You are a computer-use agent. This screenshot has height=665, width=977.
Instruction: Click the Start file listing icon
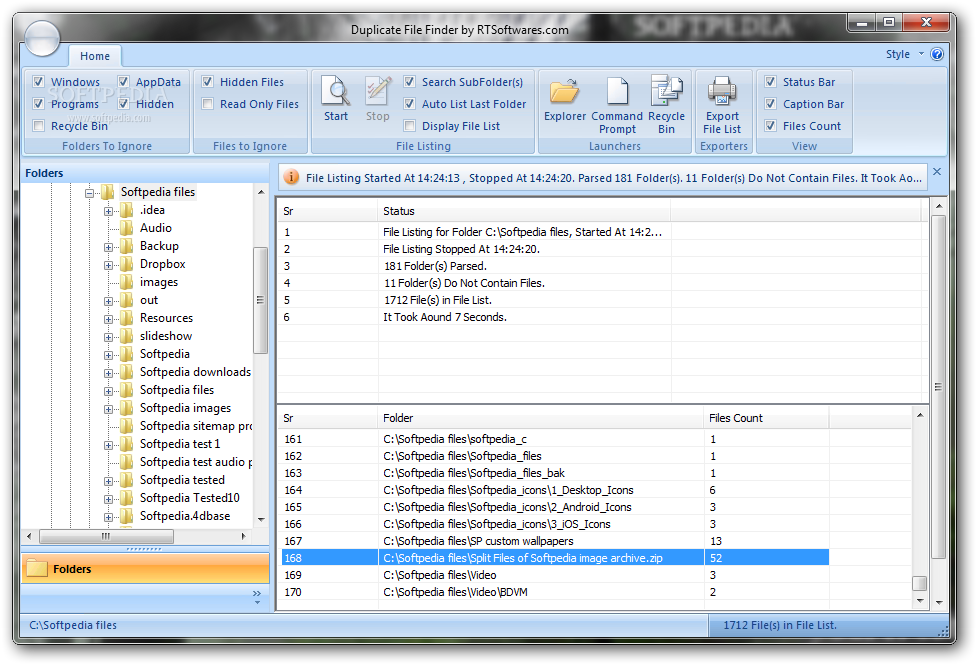[336, 90]
